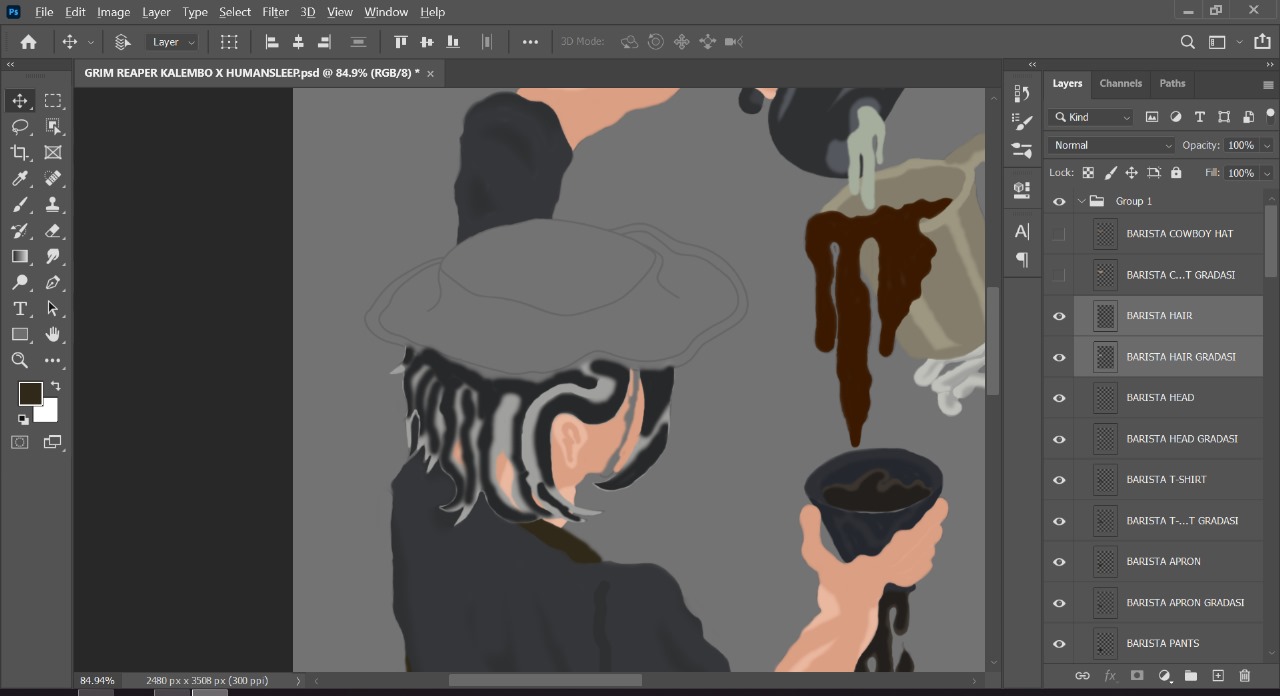Select the Clone Stamp tool
This screenshot has width=1280, height=696.
(x=53, y=205)
